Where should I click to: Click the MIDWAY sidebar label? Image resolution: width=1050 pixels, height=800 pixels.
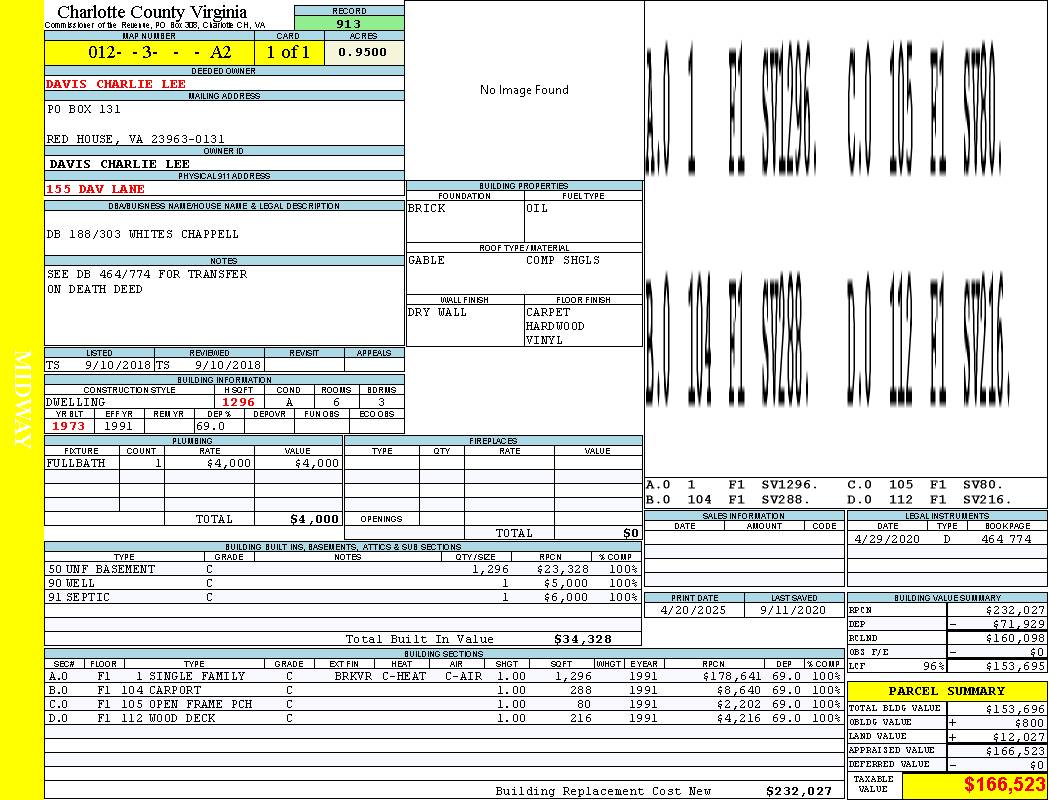click(x=22, y=399)
